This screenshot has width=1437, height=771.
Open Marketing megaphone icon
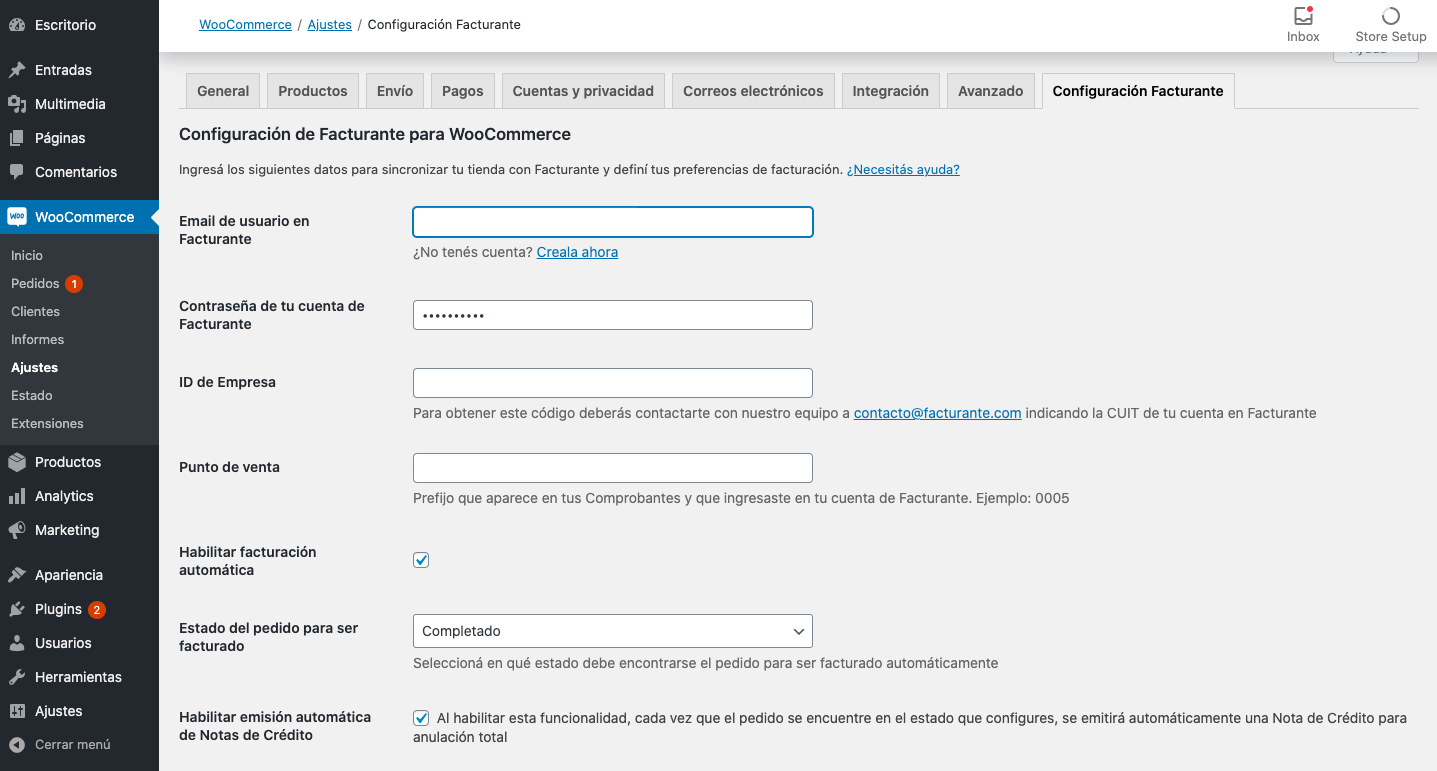17,530
